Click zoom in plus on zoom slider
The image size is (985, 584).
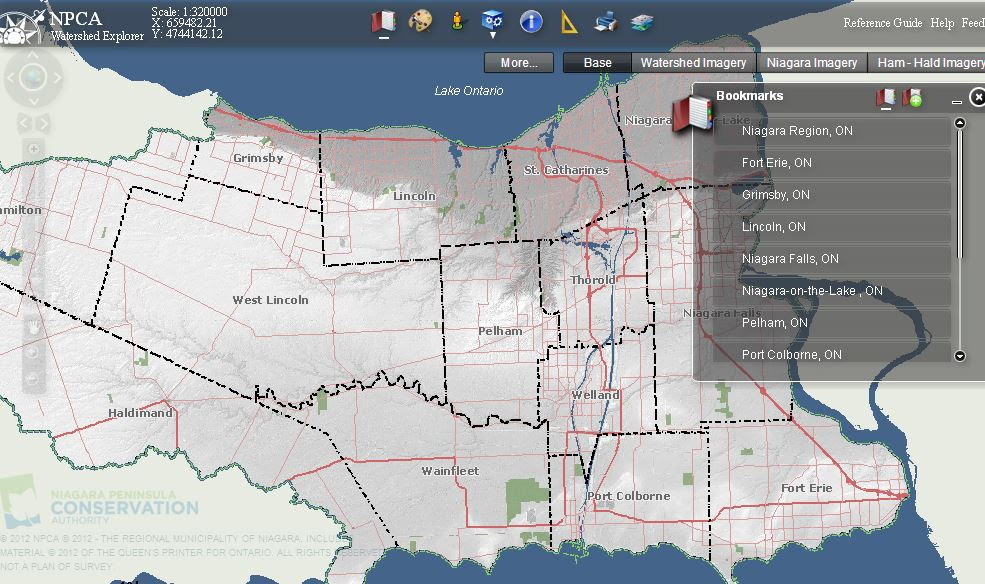pyautogui.click(x=33, y=149)
